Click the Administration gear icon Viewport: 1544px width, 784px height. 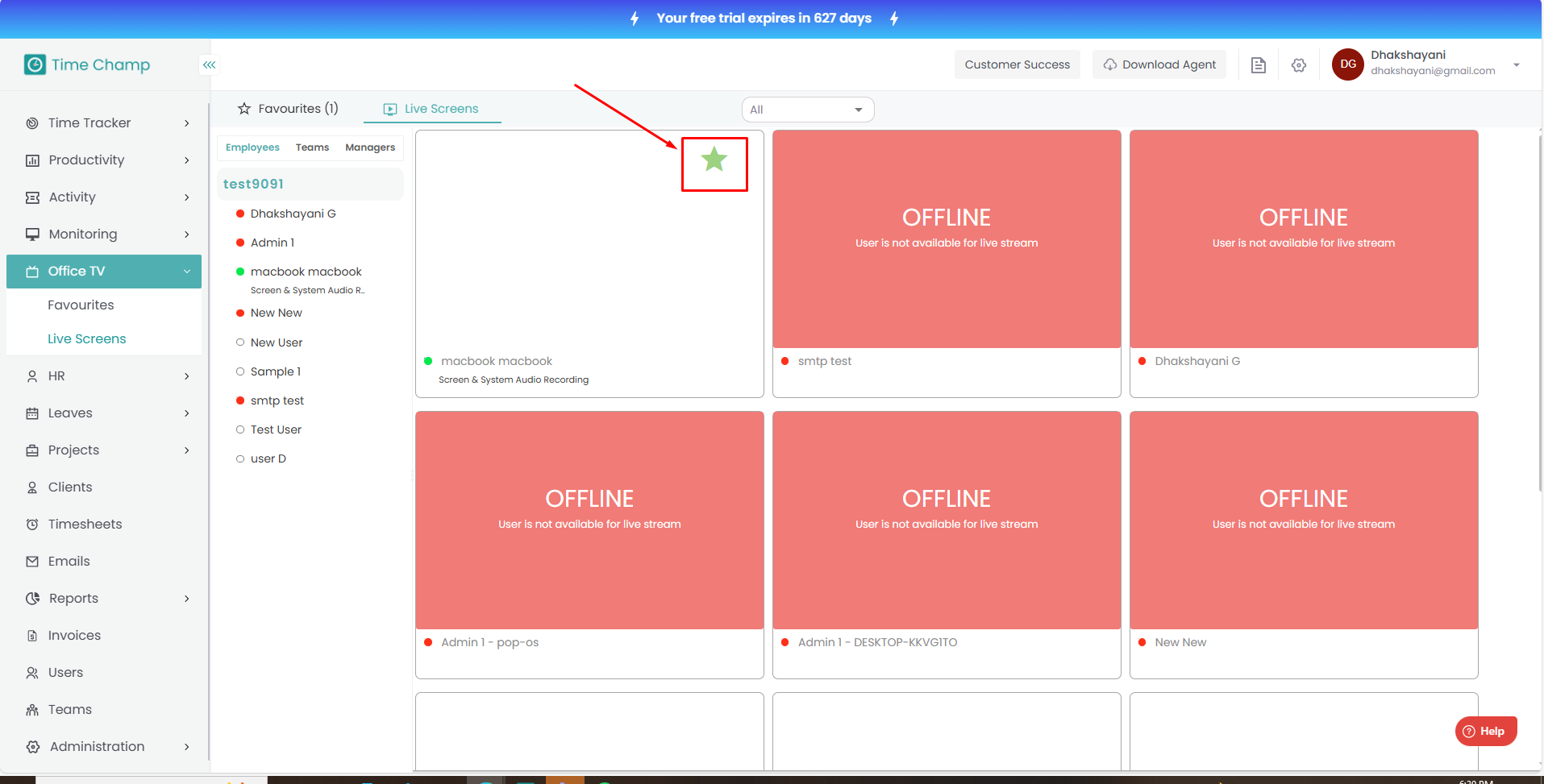click(x=33, y=747)
